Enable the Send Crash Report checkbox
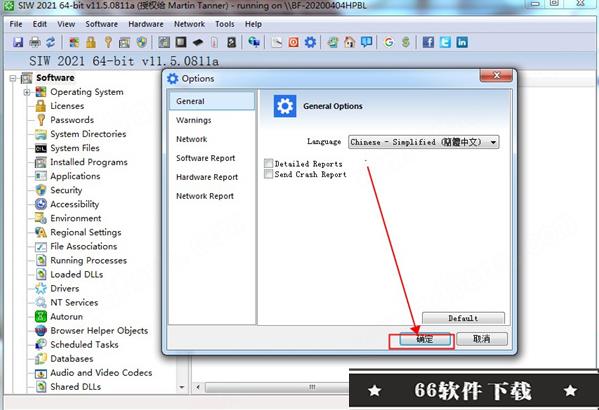The height and width of the screenshot is (410, 599). [269, 174]
